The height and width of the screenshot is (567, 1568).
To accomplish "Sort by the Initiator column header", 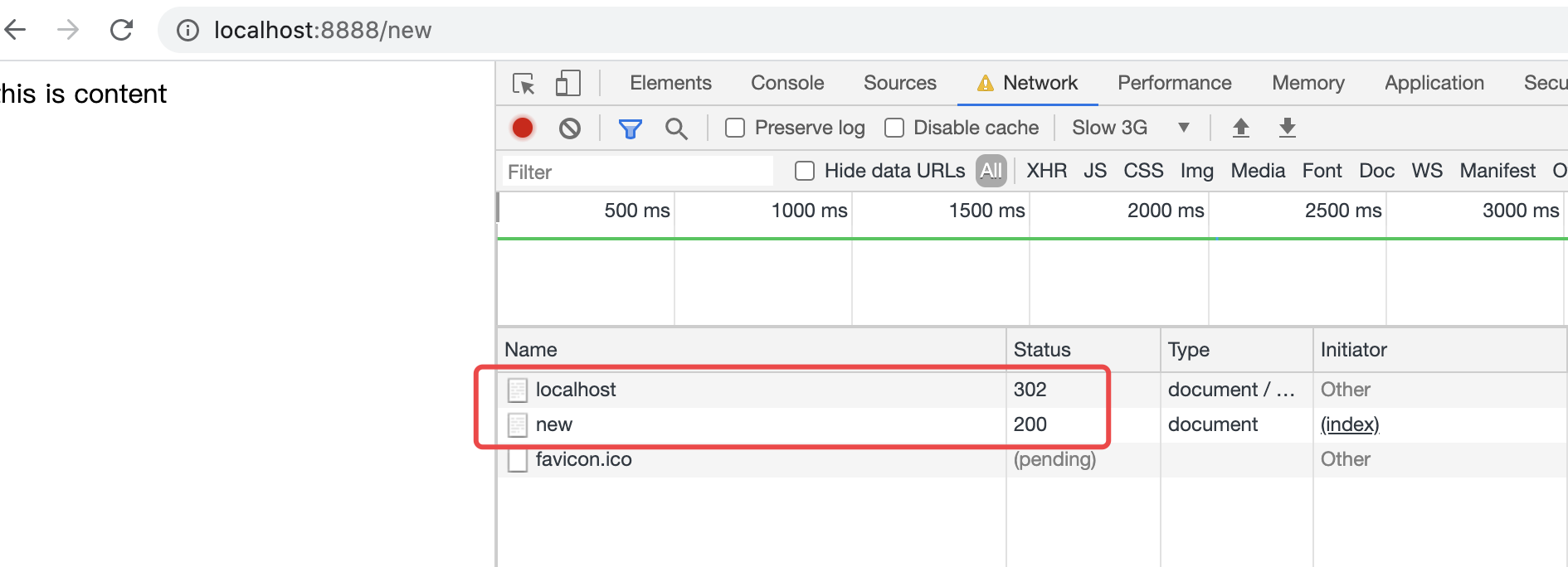I will pyautogui.click(x=1440, y=350).
